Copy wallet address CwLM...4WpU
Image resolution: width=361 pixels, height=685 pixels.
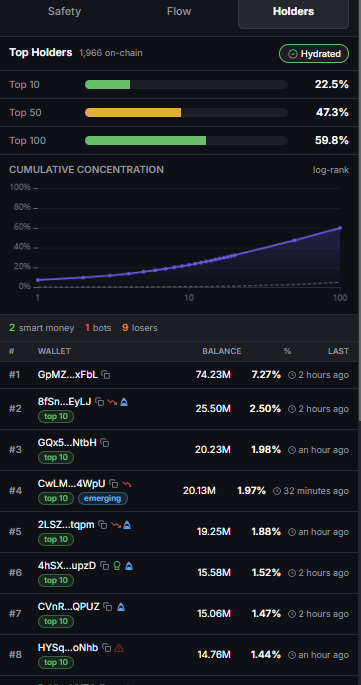(114, 484)
